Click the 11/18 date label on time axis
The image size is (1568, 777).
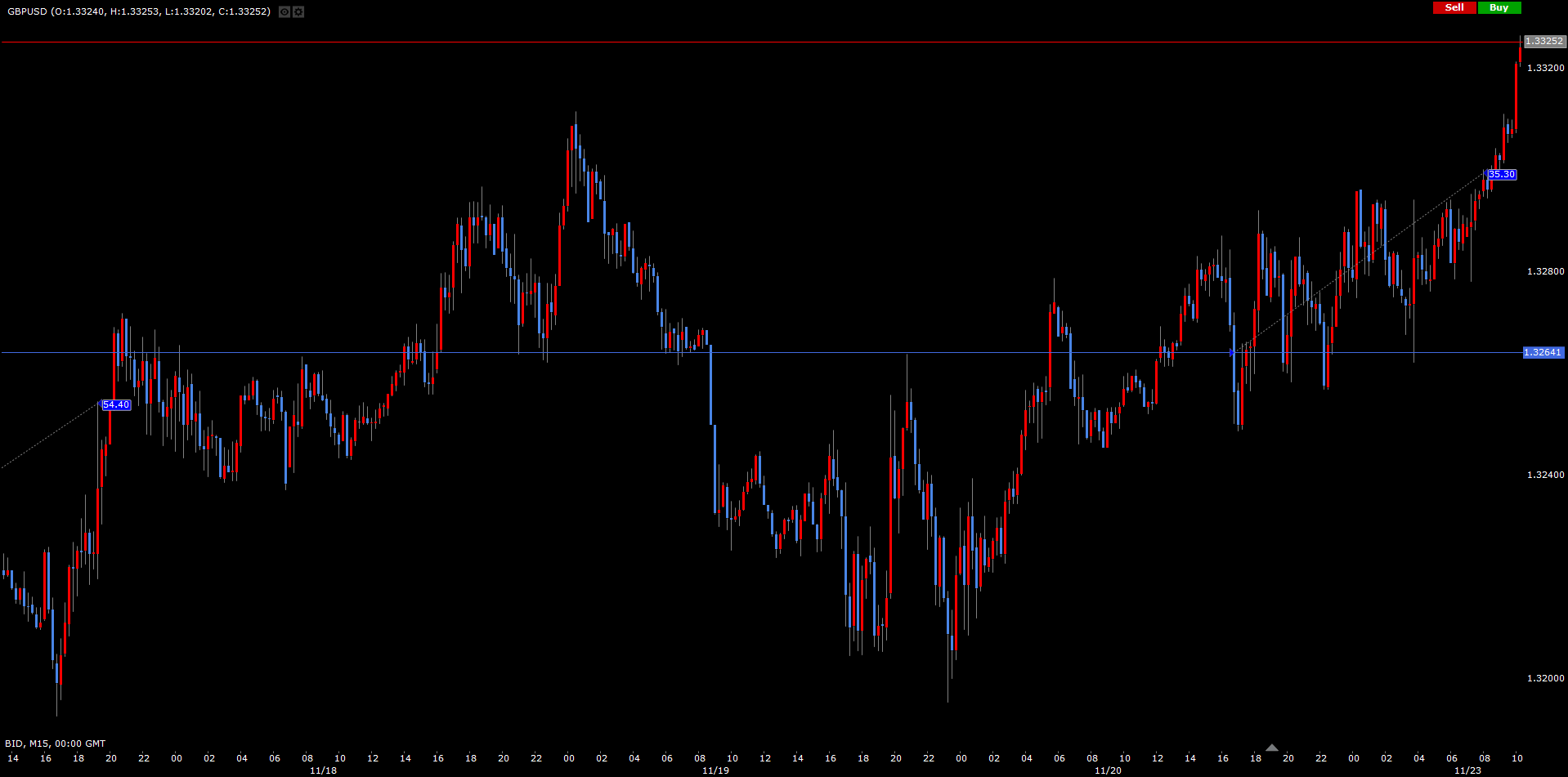pos(323,770)
